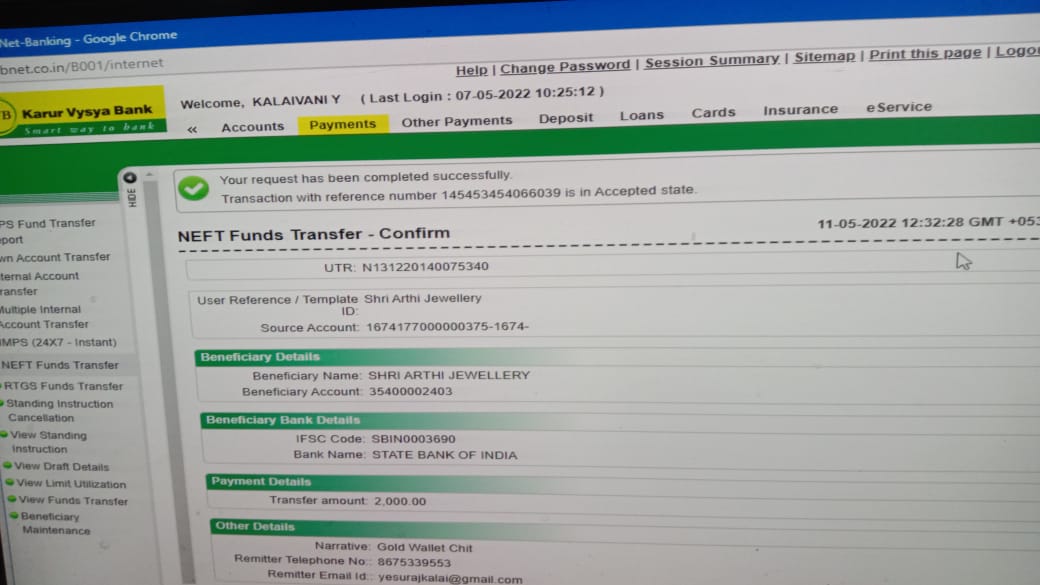Click the NEFT Funds Transfer - Confirm heading
1040x585 pixels.
(x=314, y=234)
